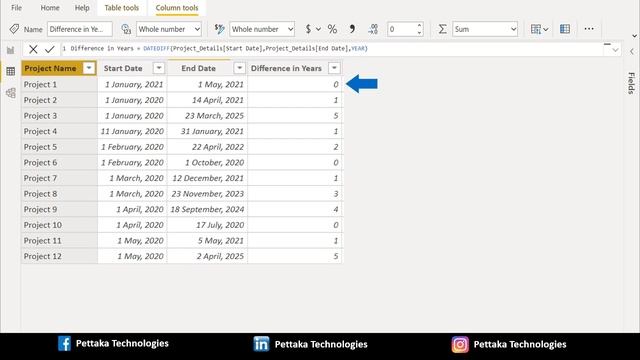Select the Project 3 cell

(x=59, y=116)
